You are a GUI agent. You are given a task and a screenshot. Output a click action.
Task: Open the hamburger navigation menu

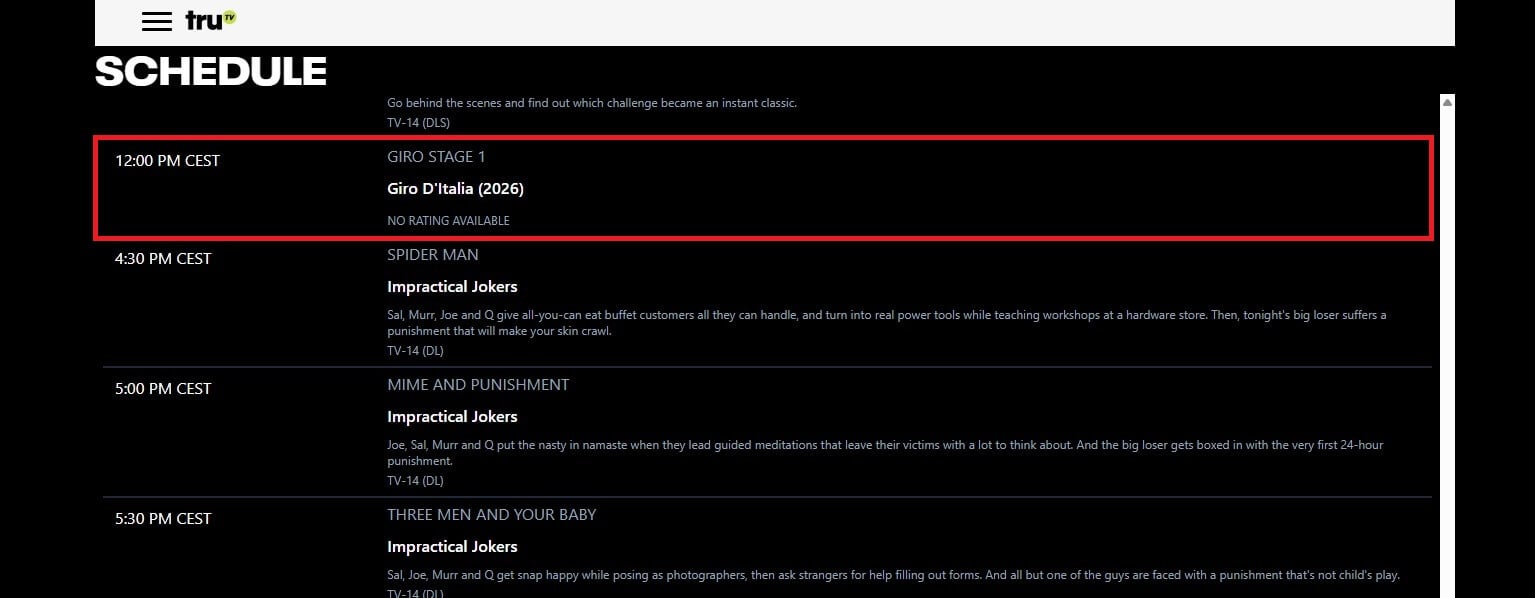point(157,21)
